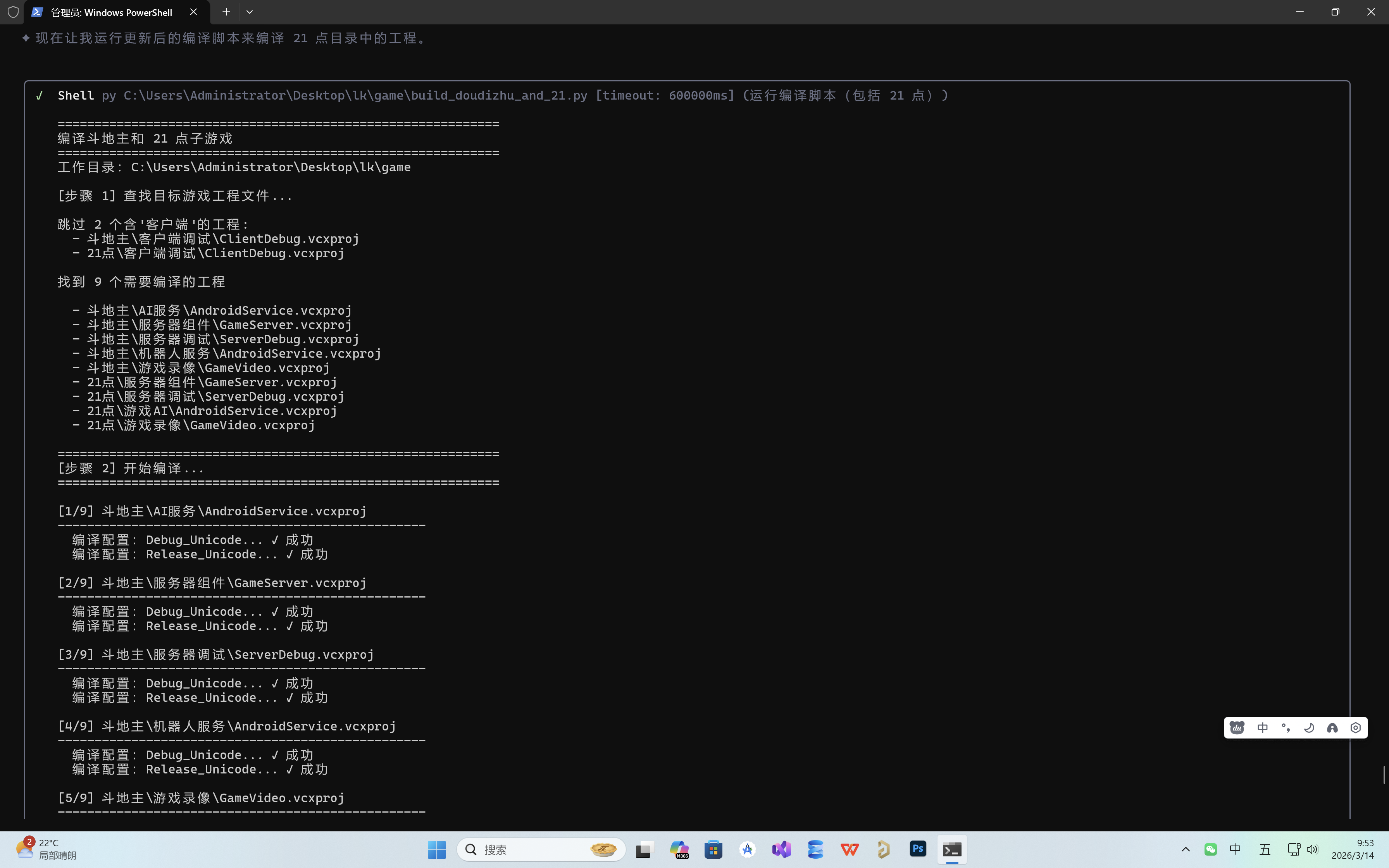Click the new tab plus button
The image size is (1389, 868).
tap(226, 12)
